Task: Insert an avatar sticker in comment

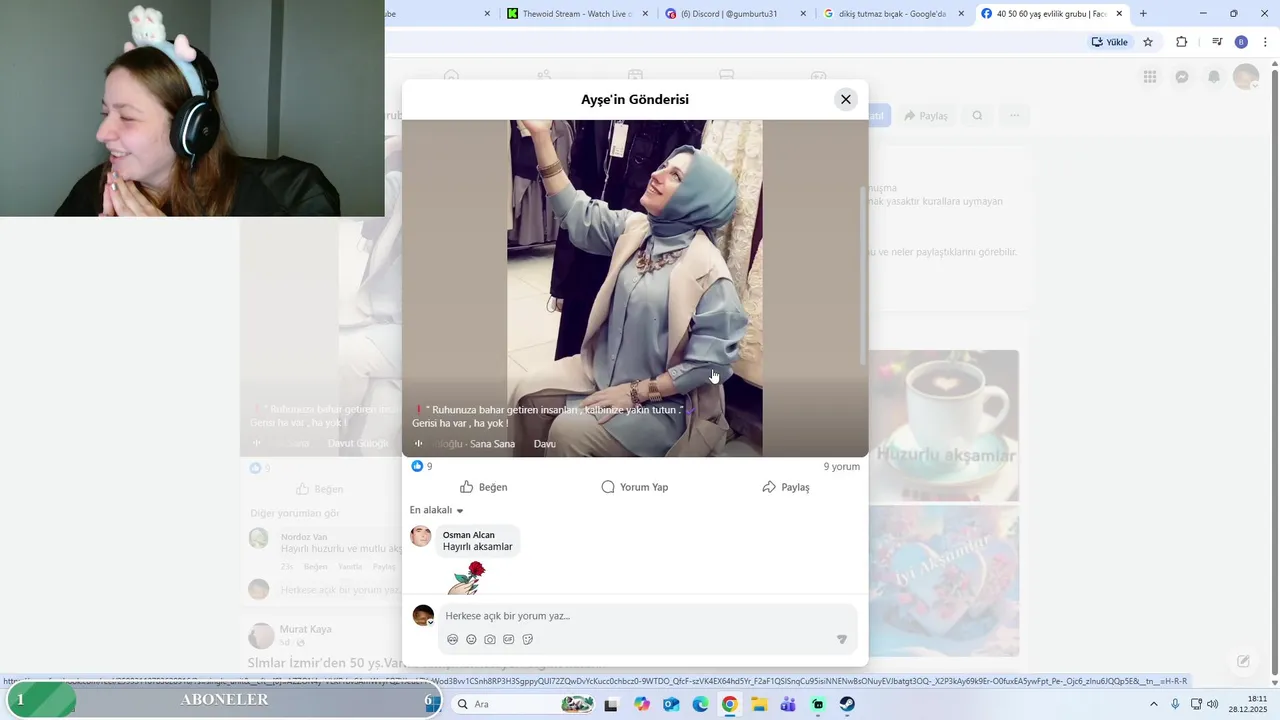Action: pyautogui.click(x=453, y=639)
